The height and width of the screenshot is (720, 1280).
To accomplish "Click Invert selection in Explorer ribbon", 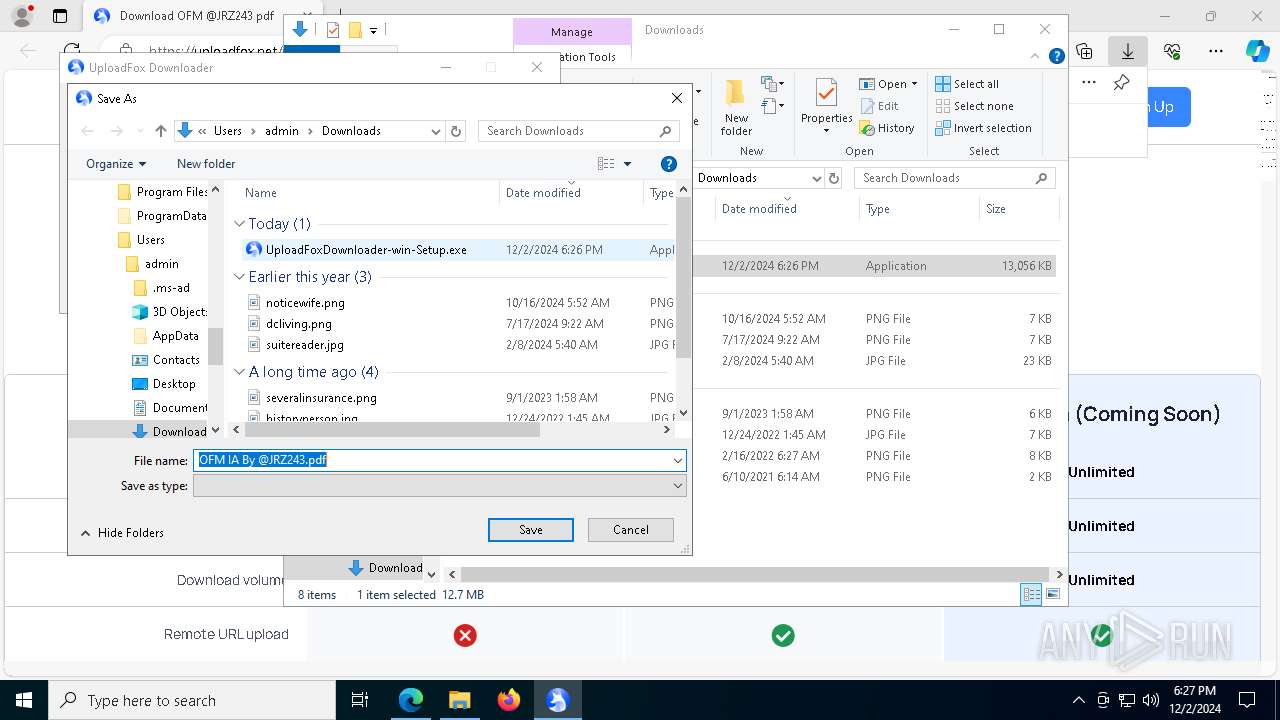I will click(983, 128).
